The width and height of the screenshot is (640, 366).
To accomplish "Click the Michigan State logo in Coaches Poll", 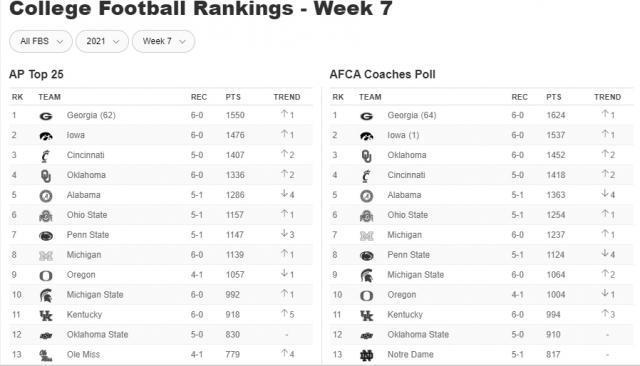I will (x=366, y=276).
